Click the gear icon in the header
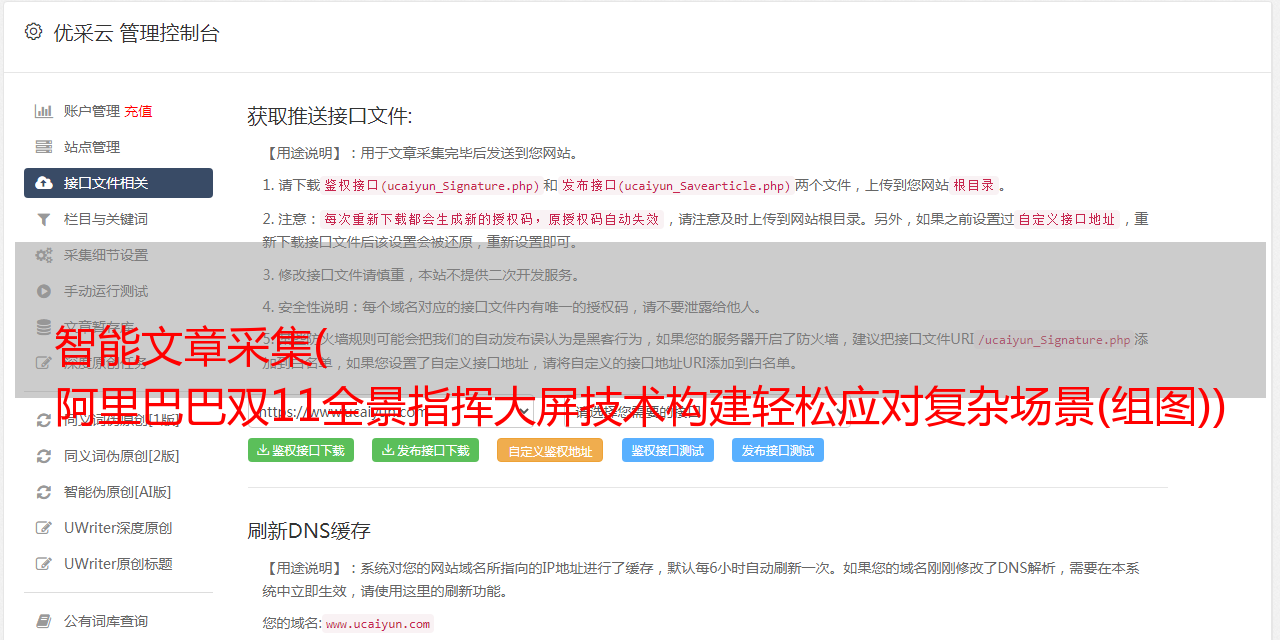The width and height of the screenshot is (1280, 640). click(x=34, y=32)
